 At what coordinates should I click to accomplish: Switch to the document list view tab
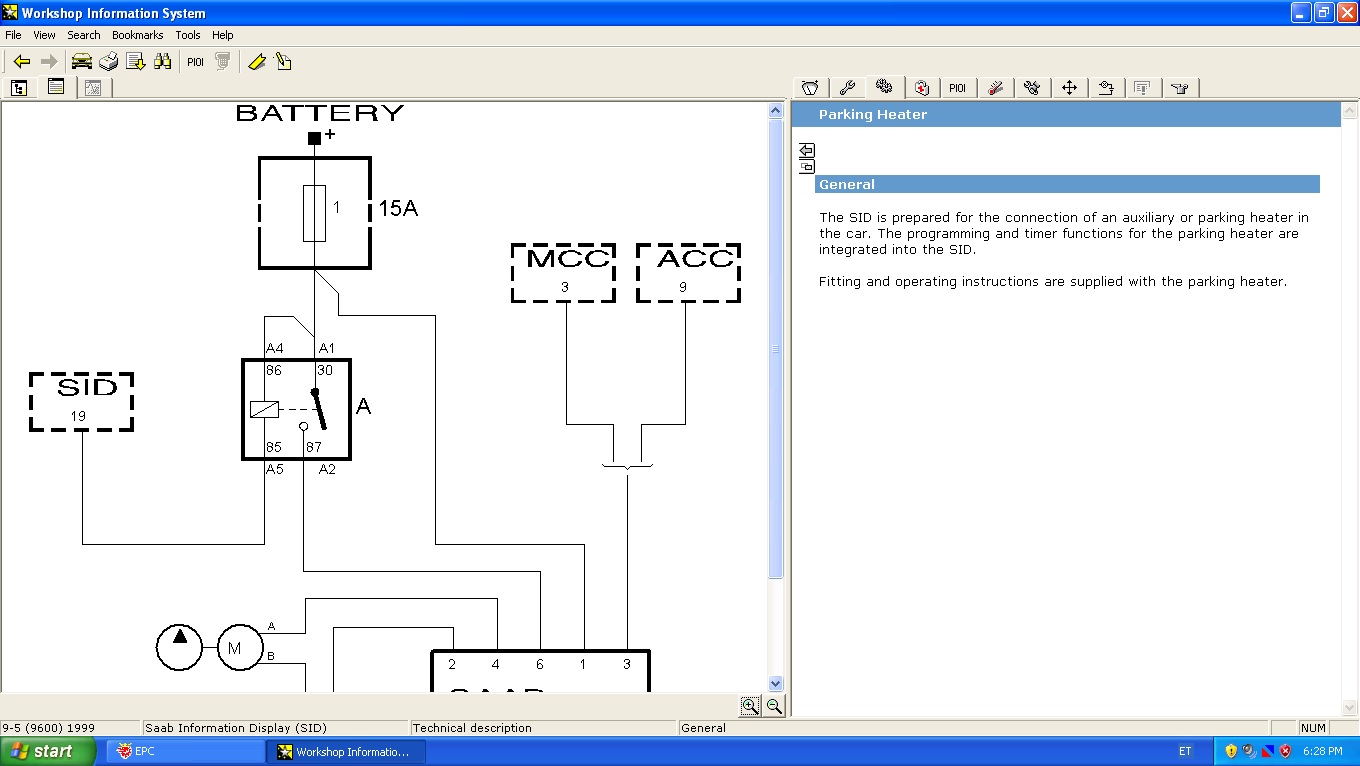click(56, 88)
